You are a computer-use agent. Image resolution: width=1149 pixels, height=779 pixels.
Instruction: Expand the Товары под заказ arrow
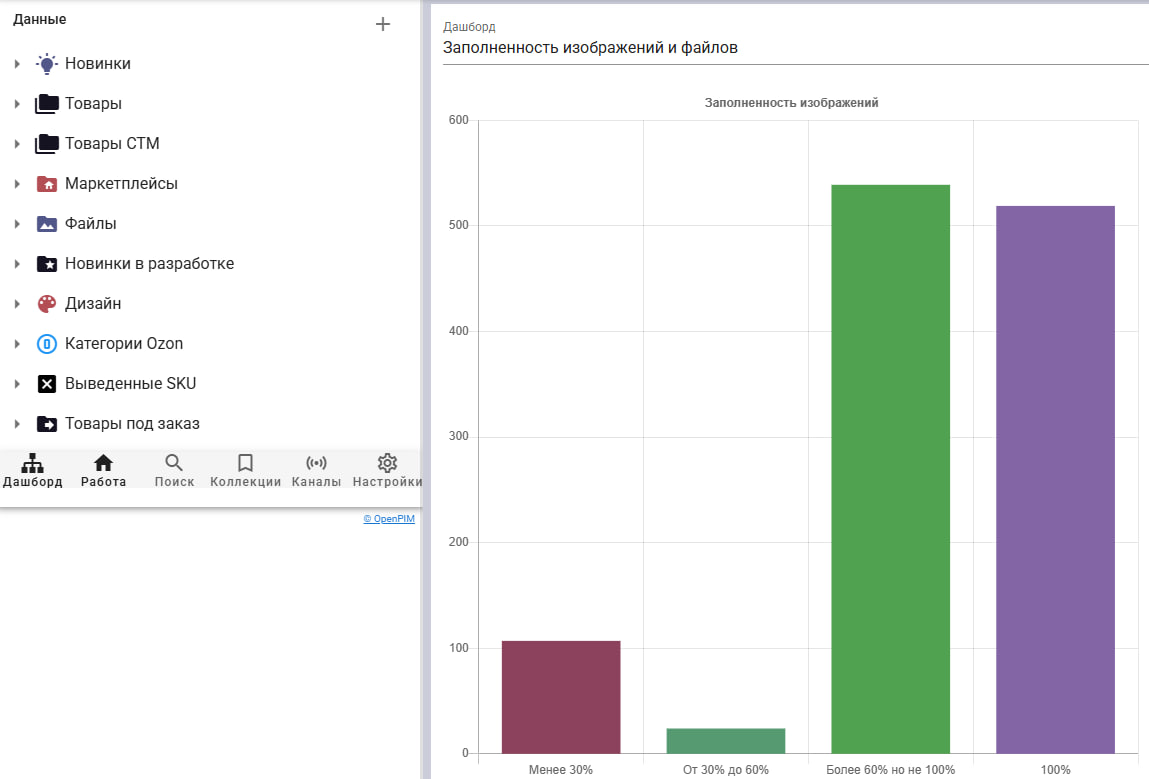click(x=17, y=424)
